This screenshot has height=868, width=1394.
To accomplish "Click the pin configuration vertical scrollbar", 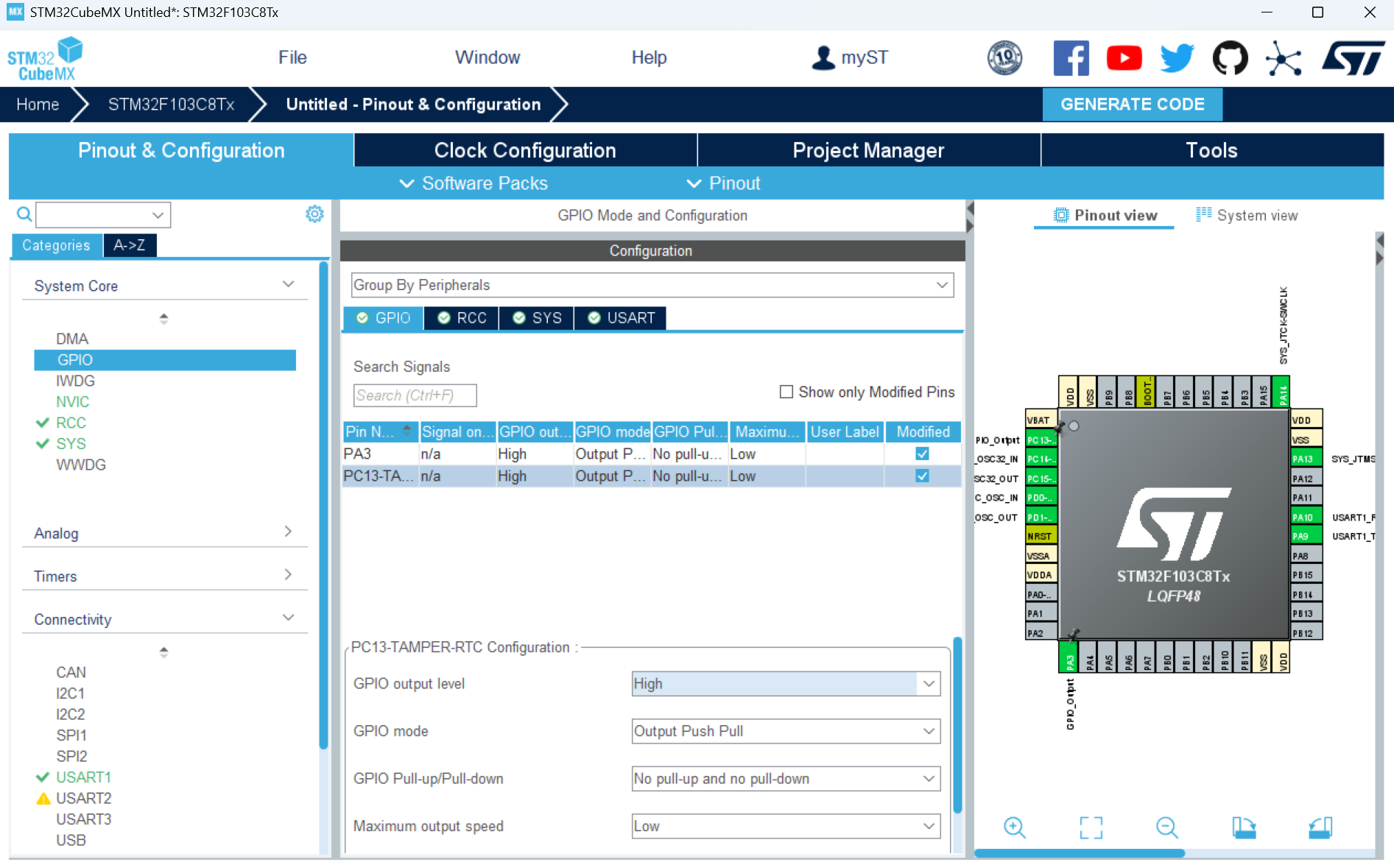I will [x=957, y=725].
